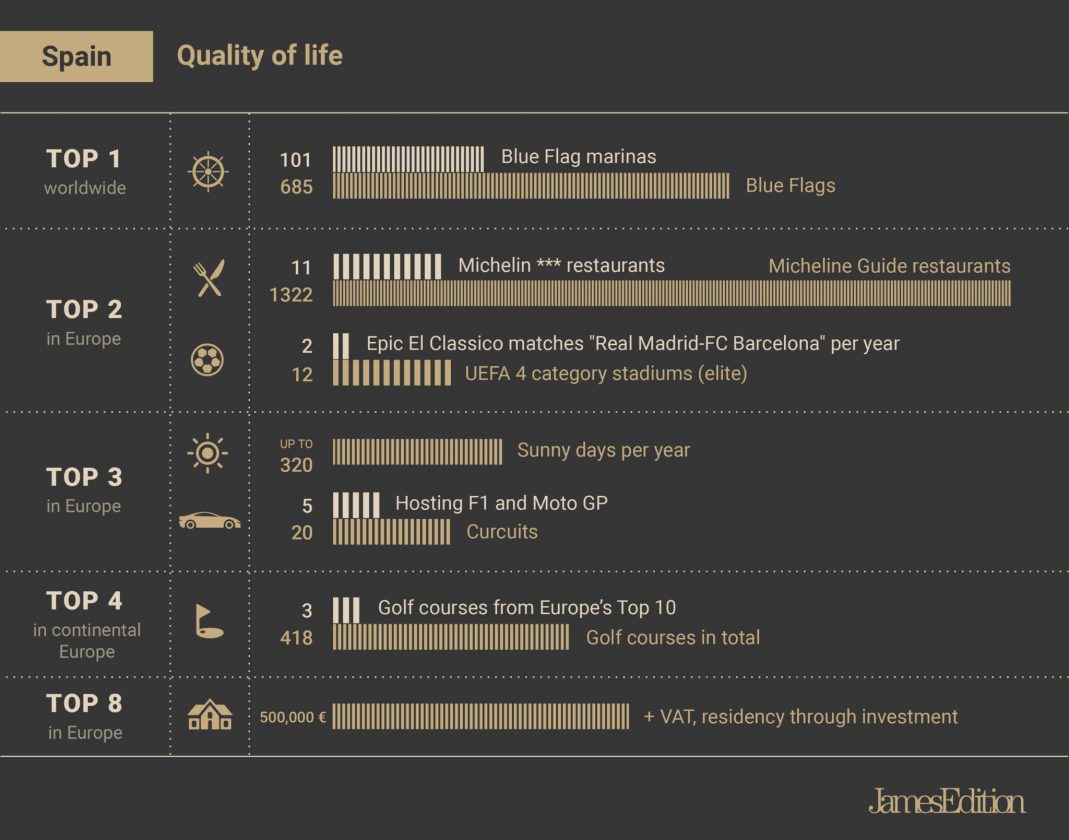The height and width of the screenshot is (840, 1069).
Task: Click the JamesEdition logo
Action: (946, 801)
